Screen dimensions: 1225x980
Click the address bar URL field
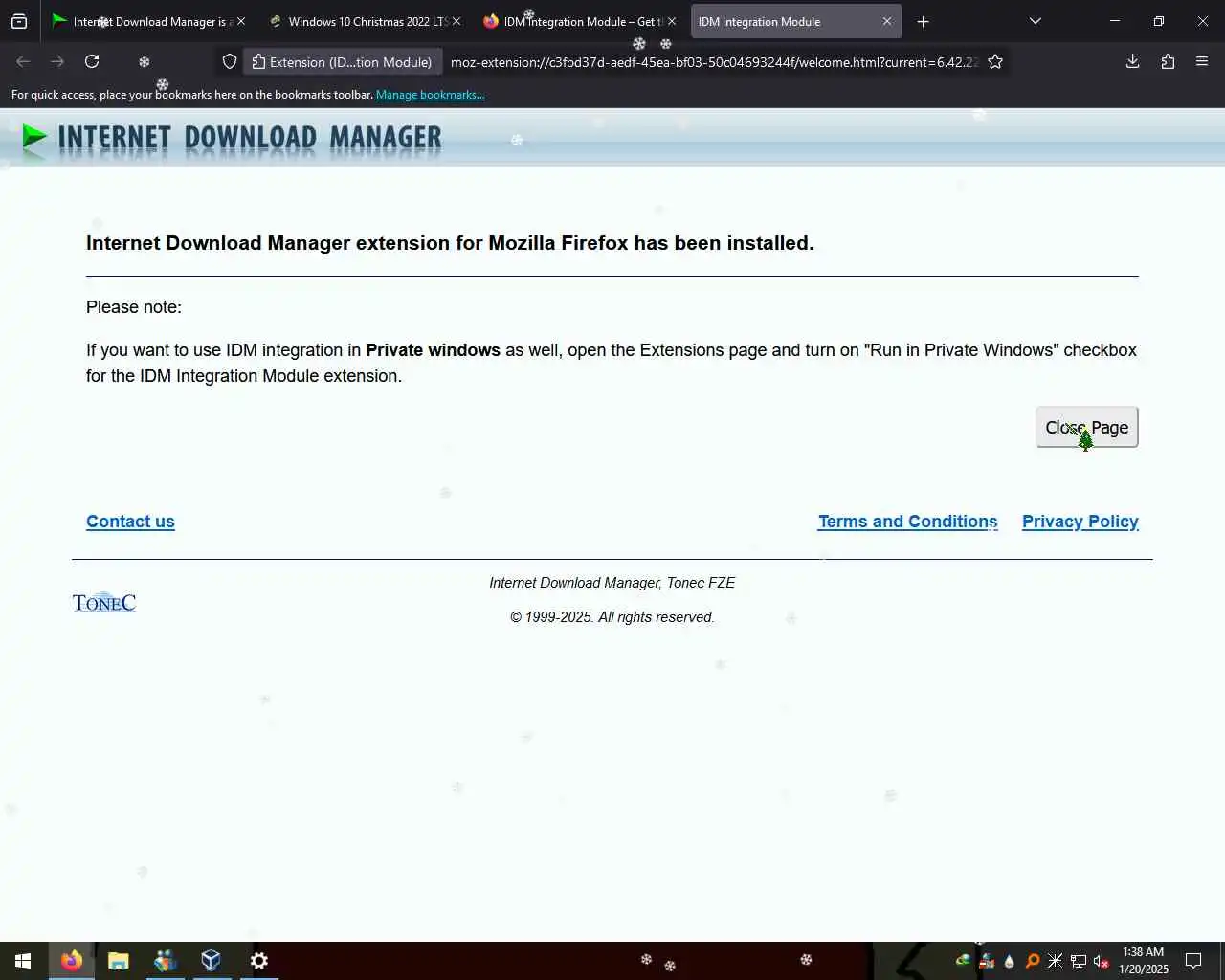point(714,62)
